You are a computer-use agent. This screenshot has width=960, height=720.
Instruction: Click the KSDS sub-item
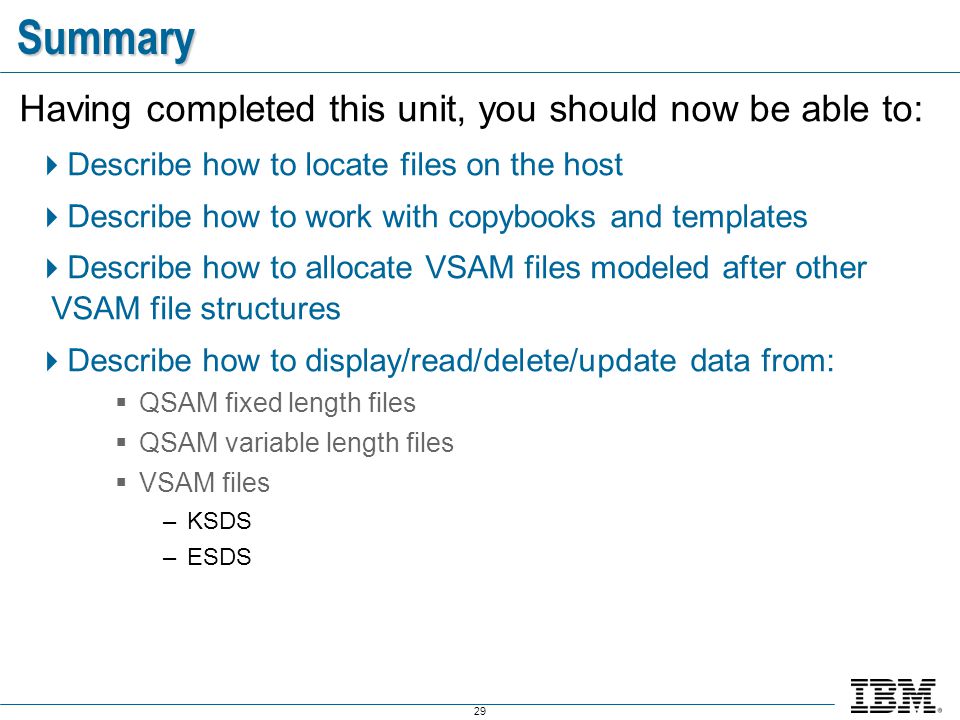(219, 521)
